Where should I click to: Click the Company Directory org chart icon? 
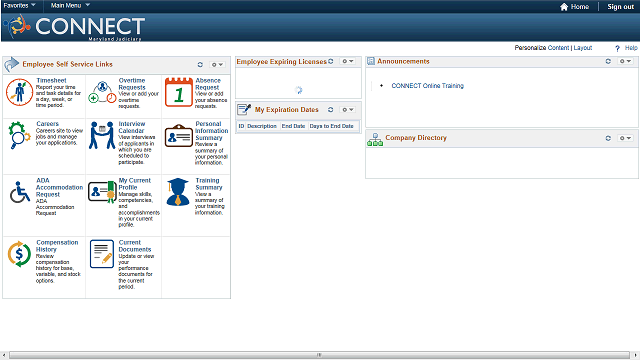(375, 140)
